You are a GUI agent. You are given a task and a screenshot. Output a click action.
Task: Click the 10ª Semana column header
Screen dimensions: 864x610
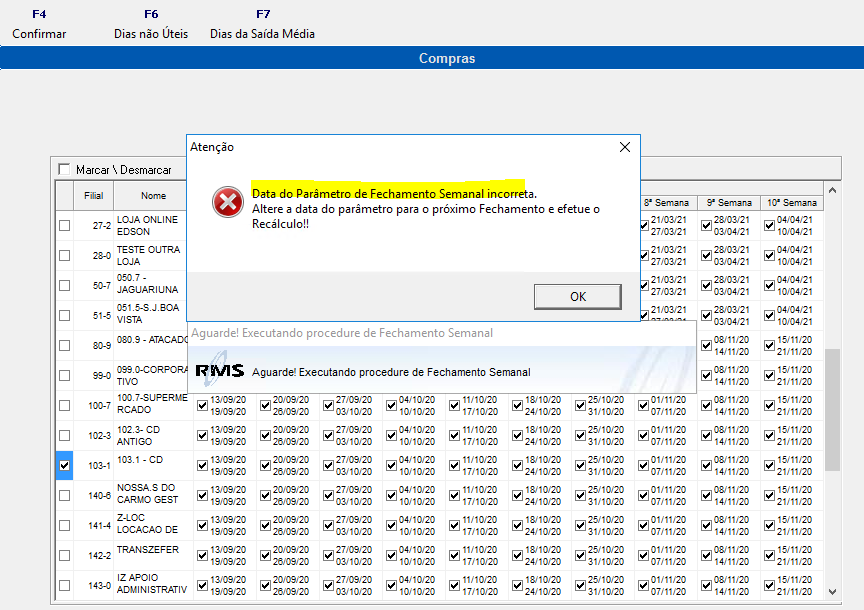coord(792,203)
